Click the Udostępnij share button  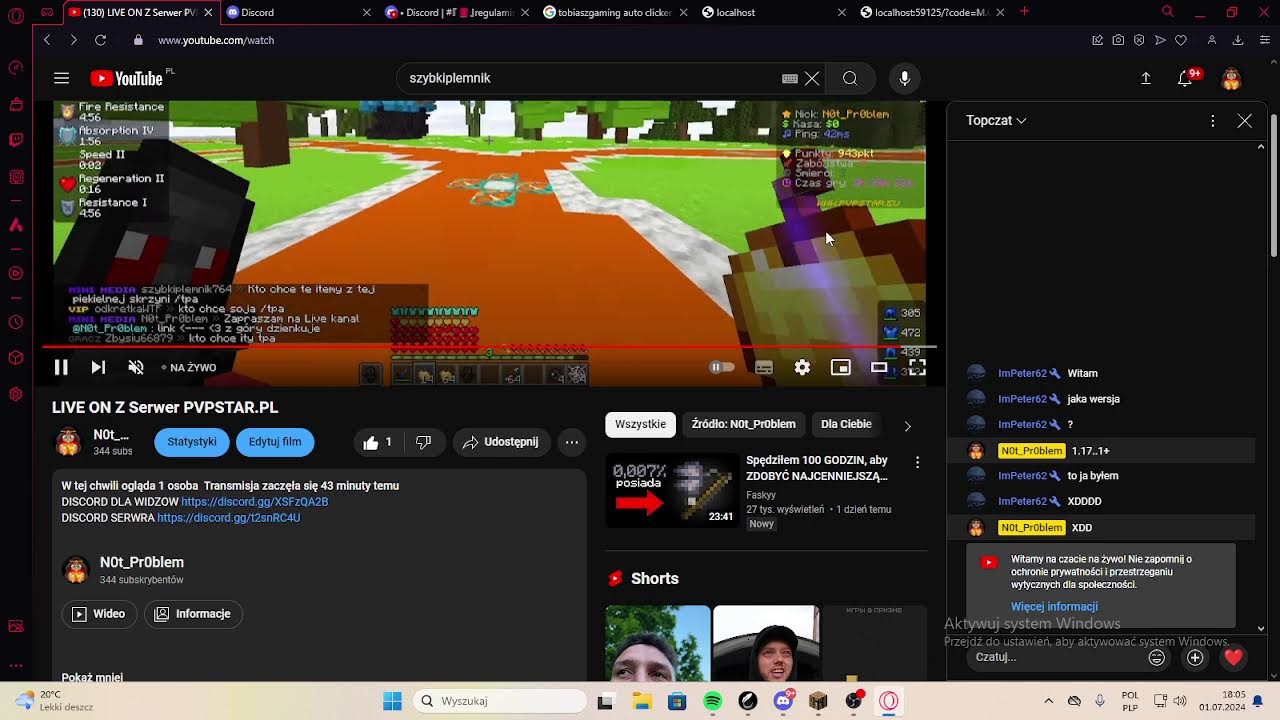pyautogui.click(x=501, y=442)
